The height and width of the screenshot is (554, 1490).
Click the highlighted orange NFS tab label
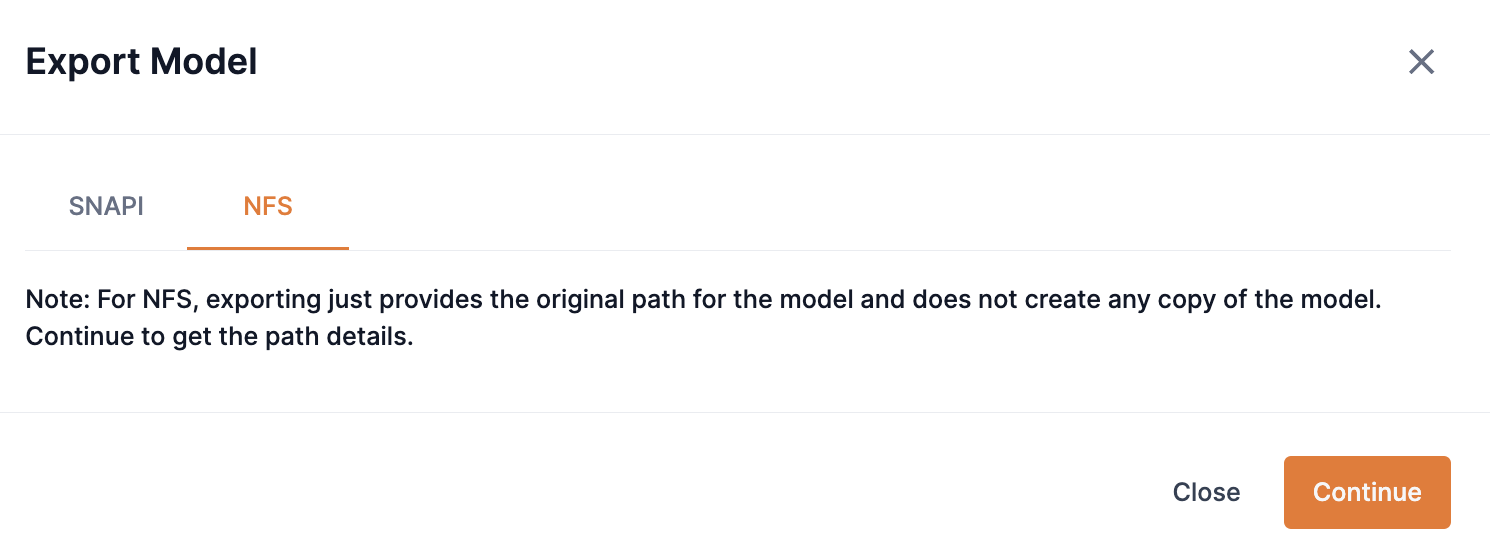coord(268,207)
